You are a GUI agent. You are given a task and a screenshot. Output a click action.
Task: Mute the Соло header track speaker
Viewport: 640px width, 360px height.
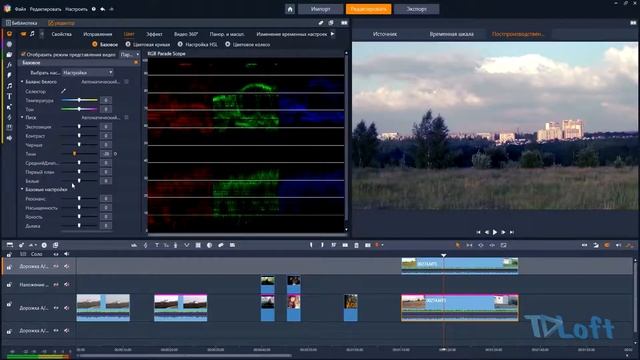pos(67,254)
